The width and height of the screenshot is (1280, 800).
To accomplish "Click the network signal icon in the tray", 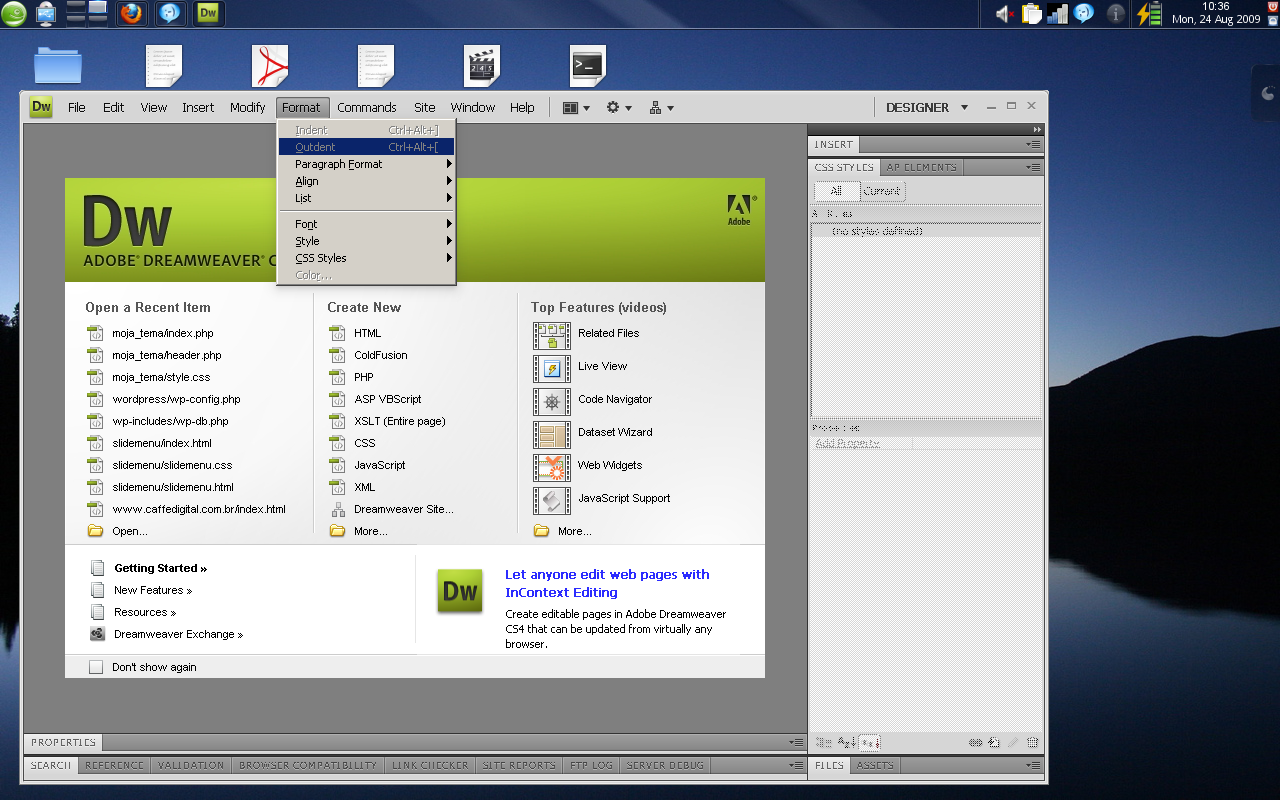I will point(1058,14).
